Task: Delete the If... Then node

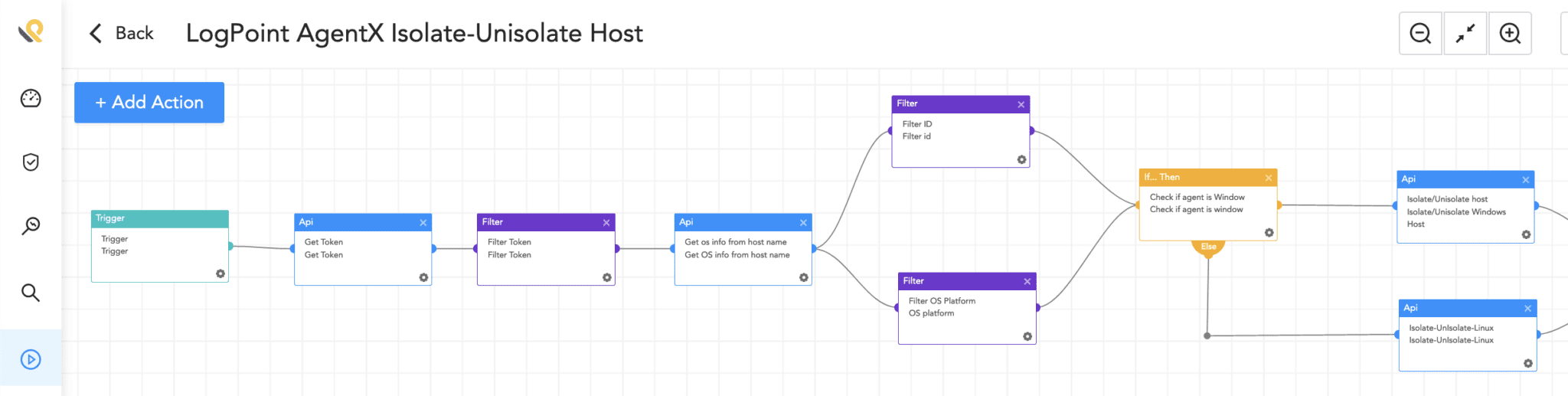Action: point(1269,178)
